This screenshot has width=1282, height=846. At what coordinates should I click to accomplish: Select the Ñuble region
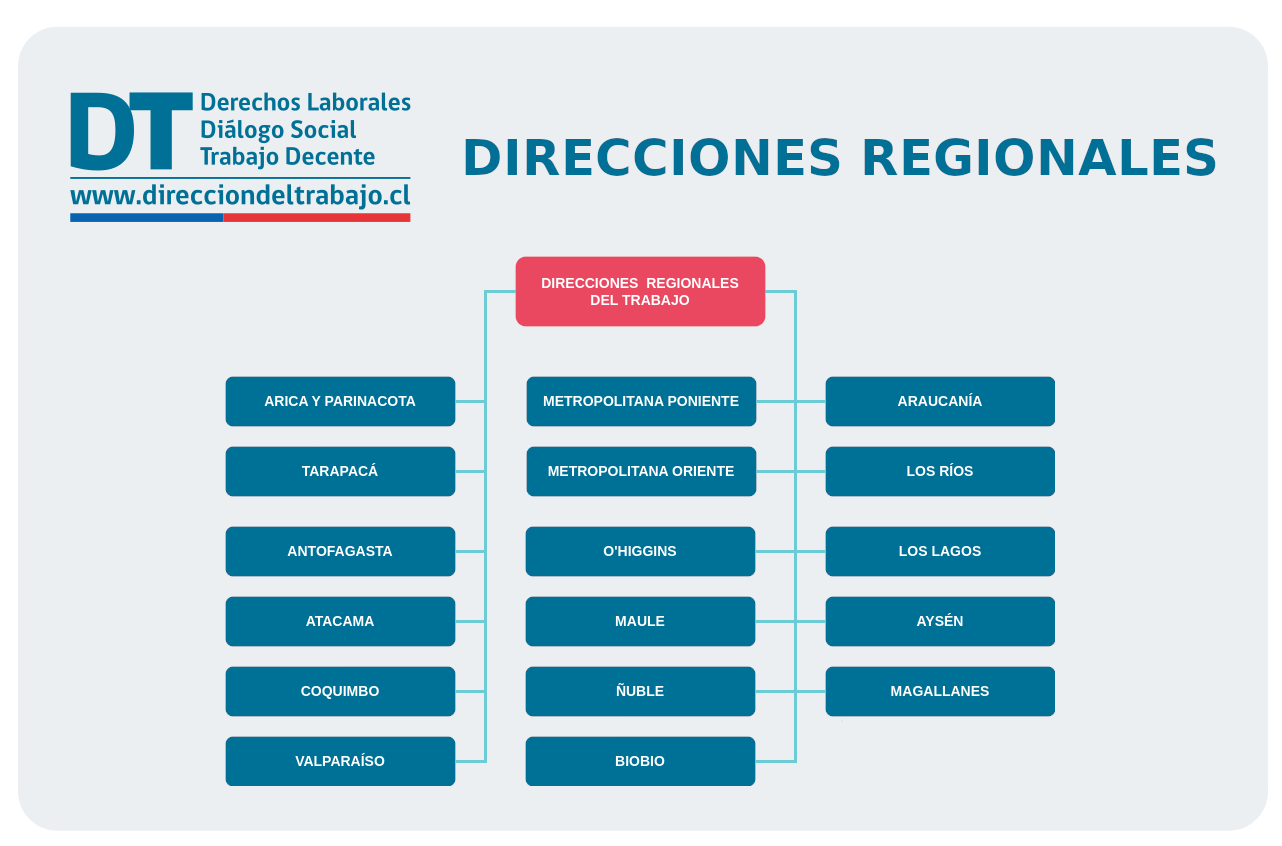[640, 691]
